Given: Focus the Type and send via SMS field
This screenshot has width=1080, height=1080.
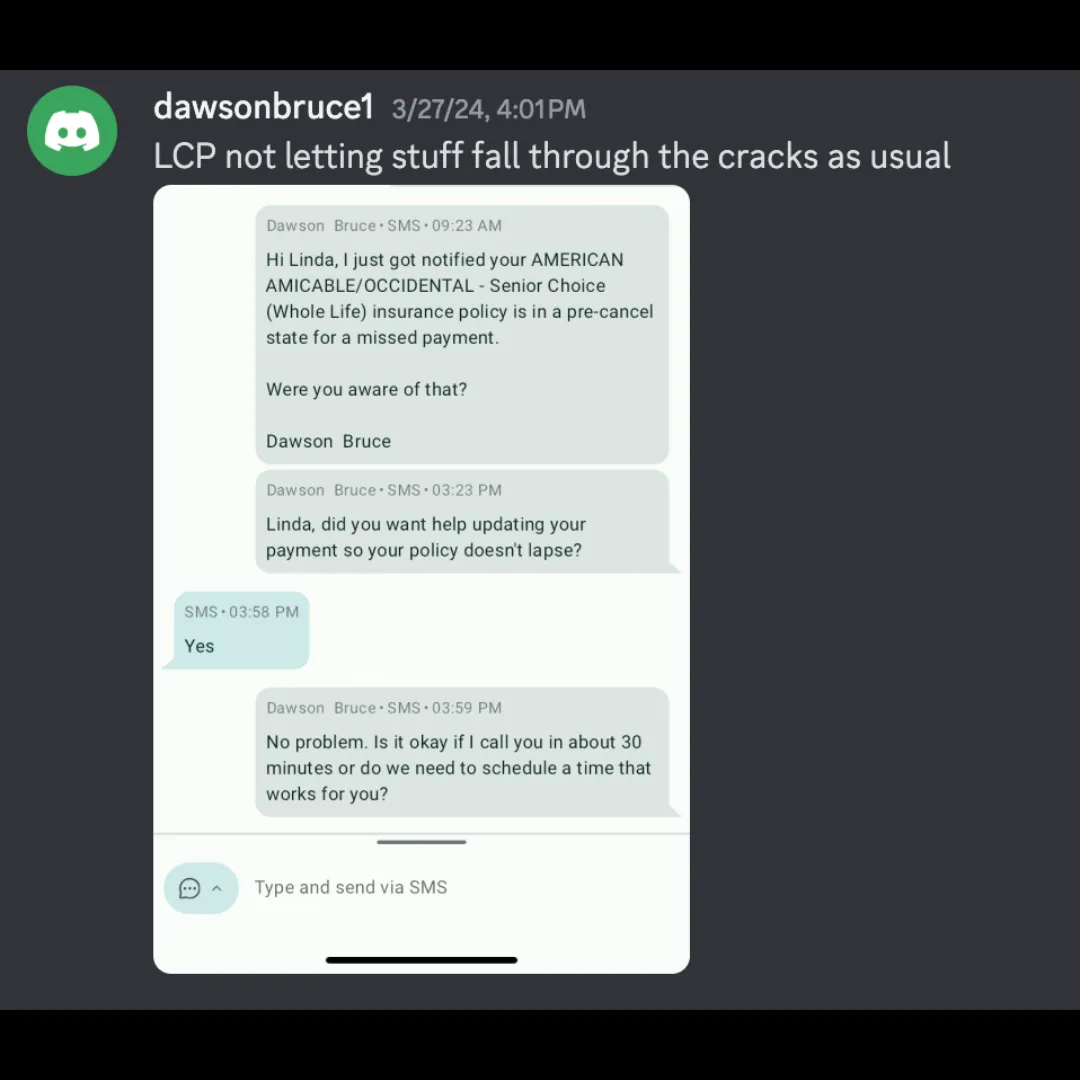Looking at the screenshot, I should [x=461, y=887].
